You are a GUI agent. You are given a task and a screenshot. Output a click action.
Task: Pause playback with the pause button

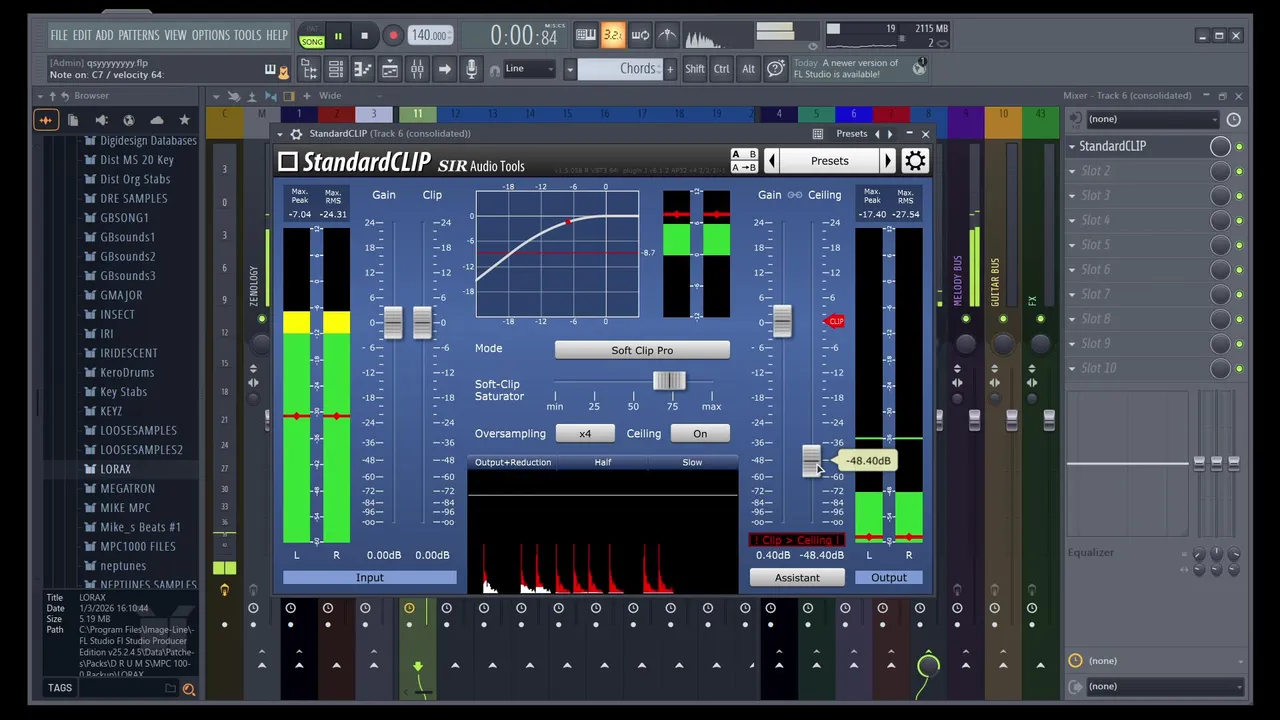click(338, 36)
